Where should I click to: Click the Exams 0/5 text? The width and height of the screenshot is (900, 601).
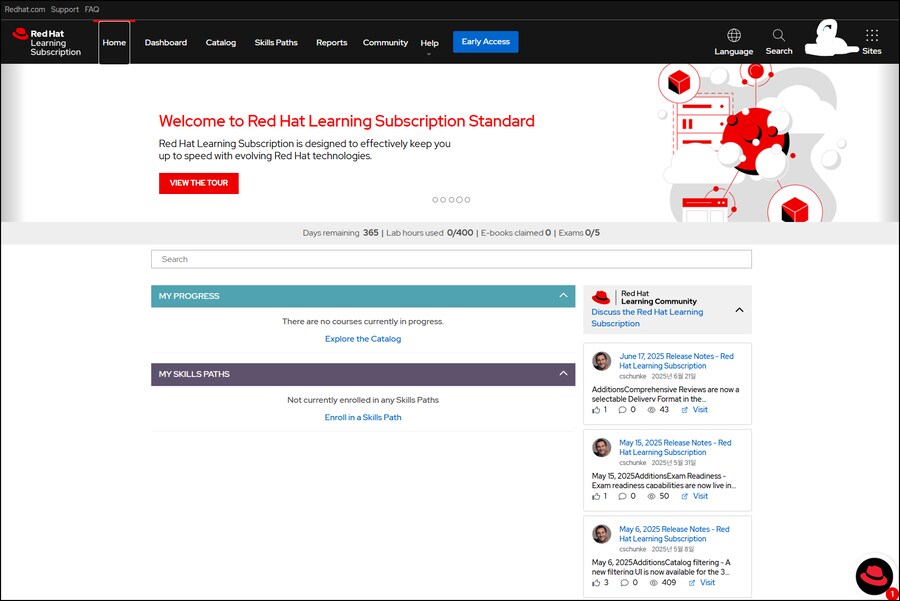coord(579,232)
